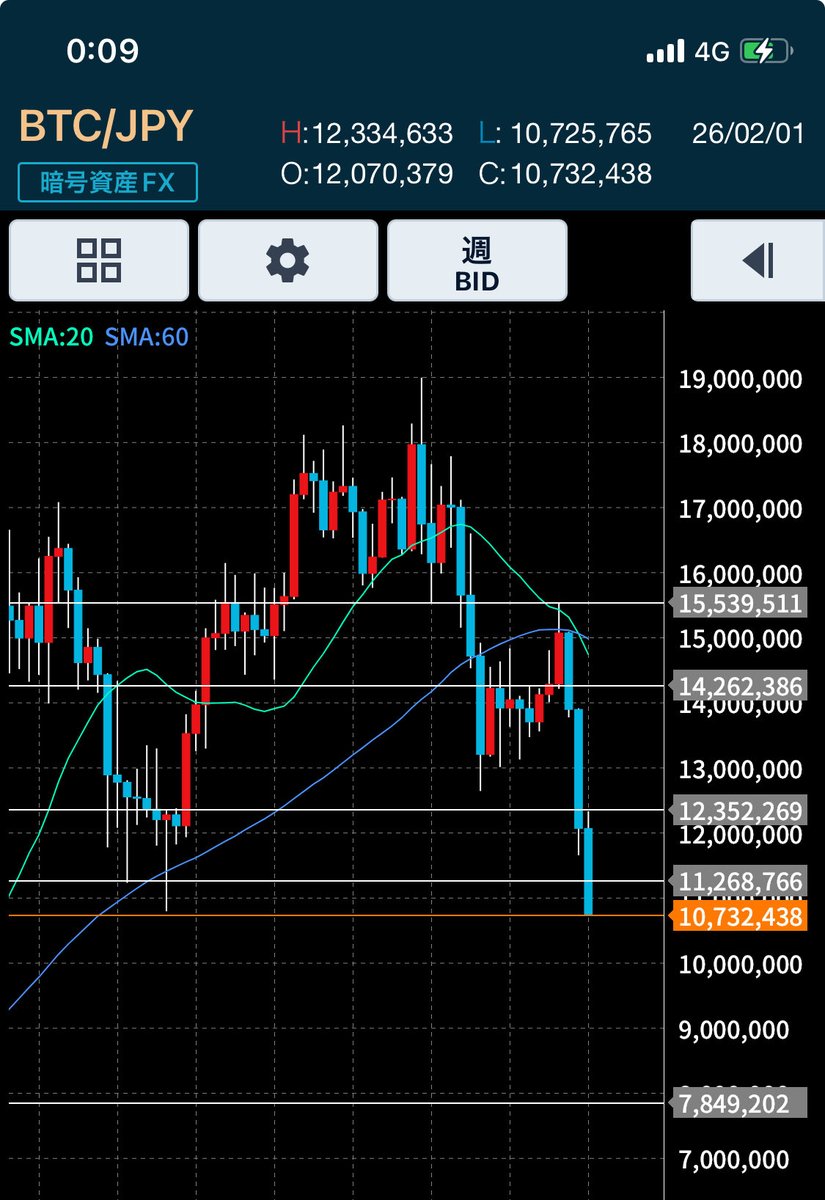Tap the 17,000,000 price axis label

point(740,509)
